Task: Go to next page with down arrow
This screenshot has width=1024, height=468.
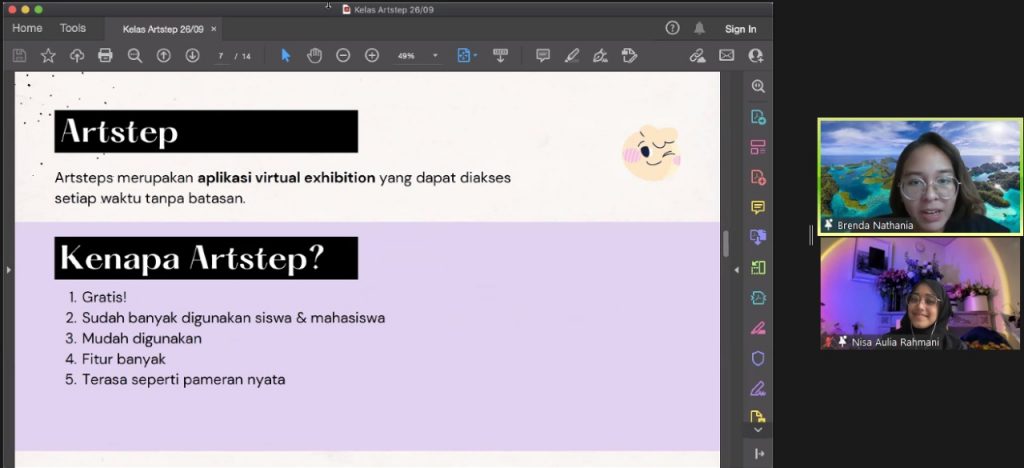Action: pos(192,55)
